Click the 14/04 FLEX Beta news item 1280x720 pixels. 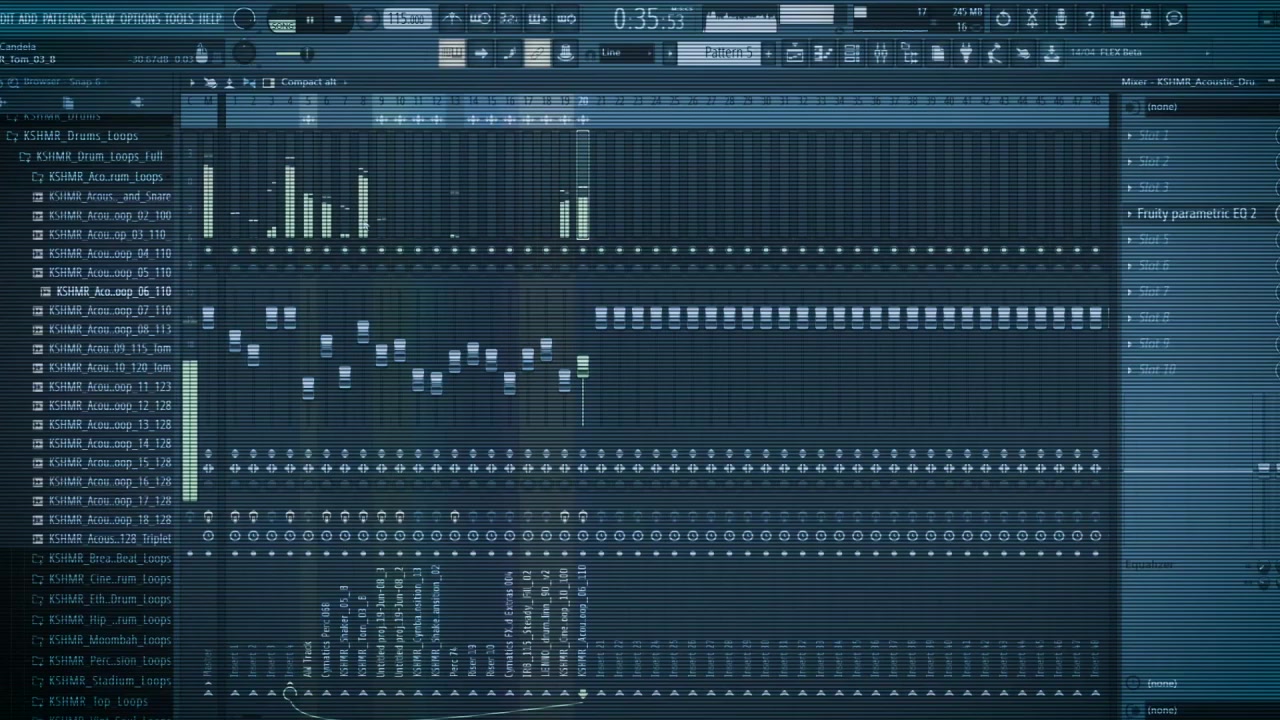[1105, 53]
